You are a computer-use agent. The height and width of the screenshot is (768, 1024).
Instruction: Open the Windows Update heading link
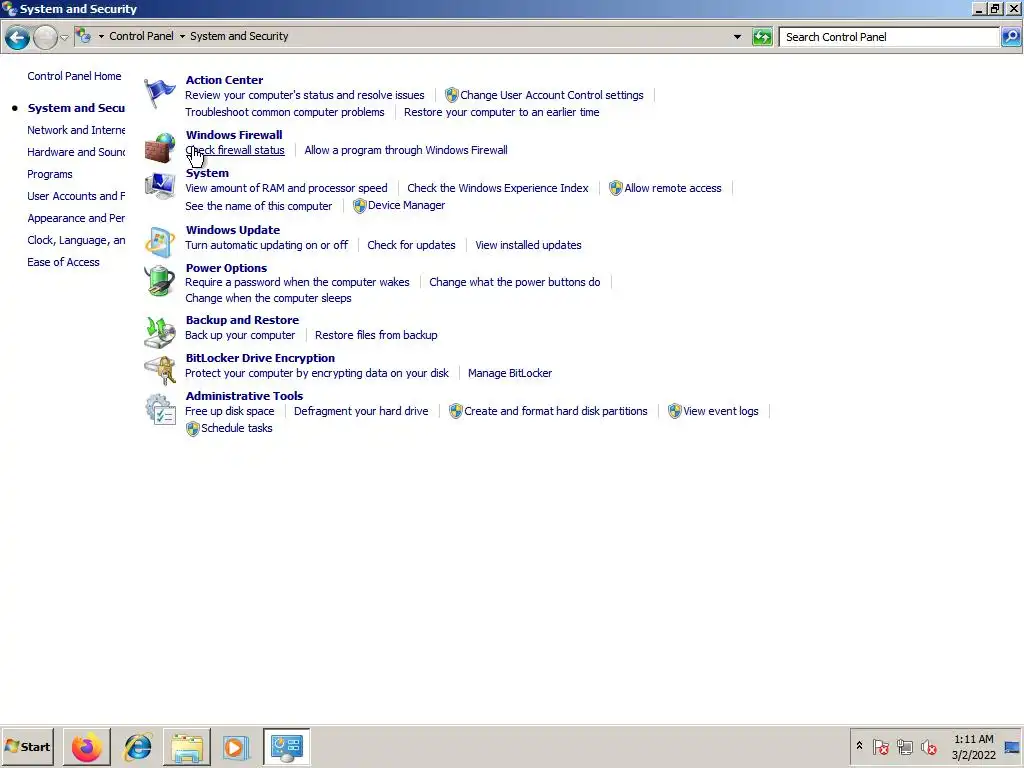coord(232,230)
